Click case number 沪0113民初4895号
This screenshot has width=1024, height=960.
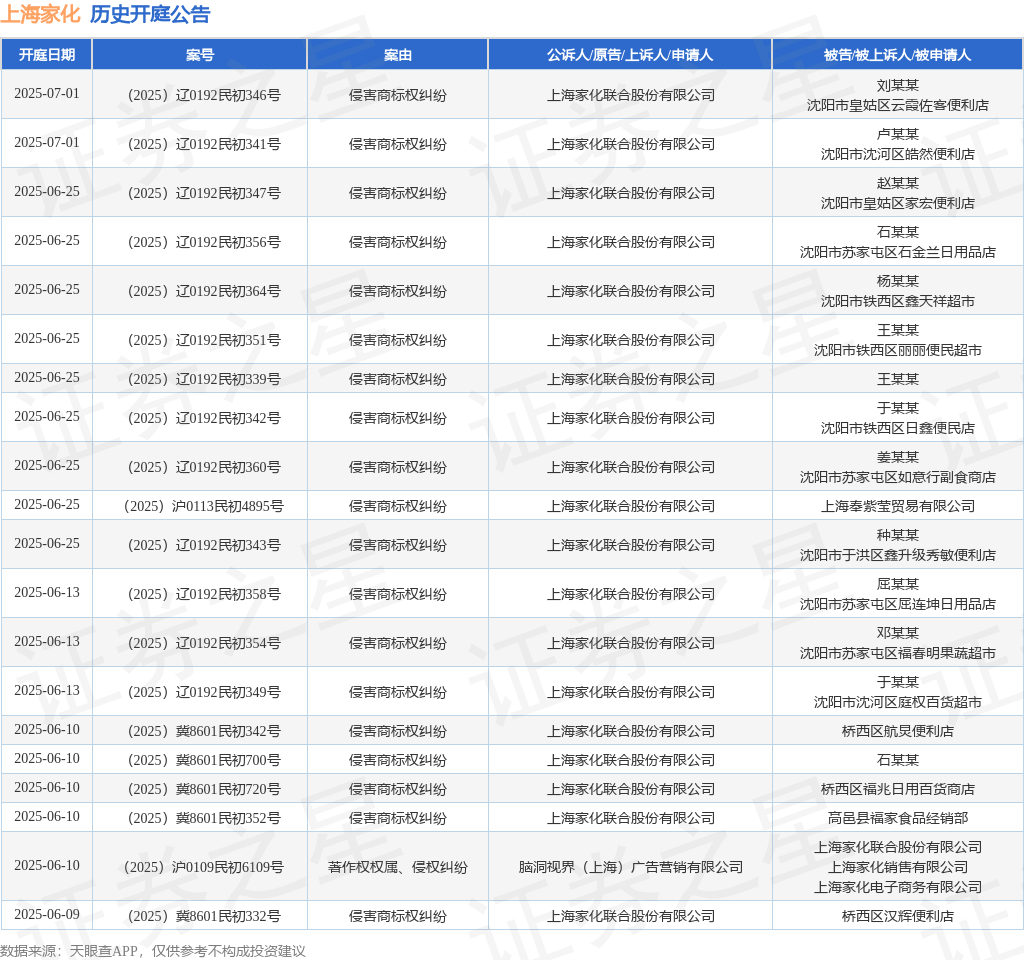click(x=204, y=506)
